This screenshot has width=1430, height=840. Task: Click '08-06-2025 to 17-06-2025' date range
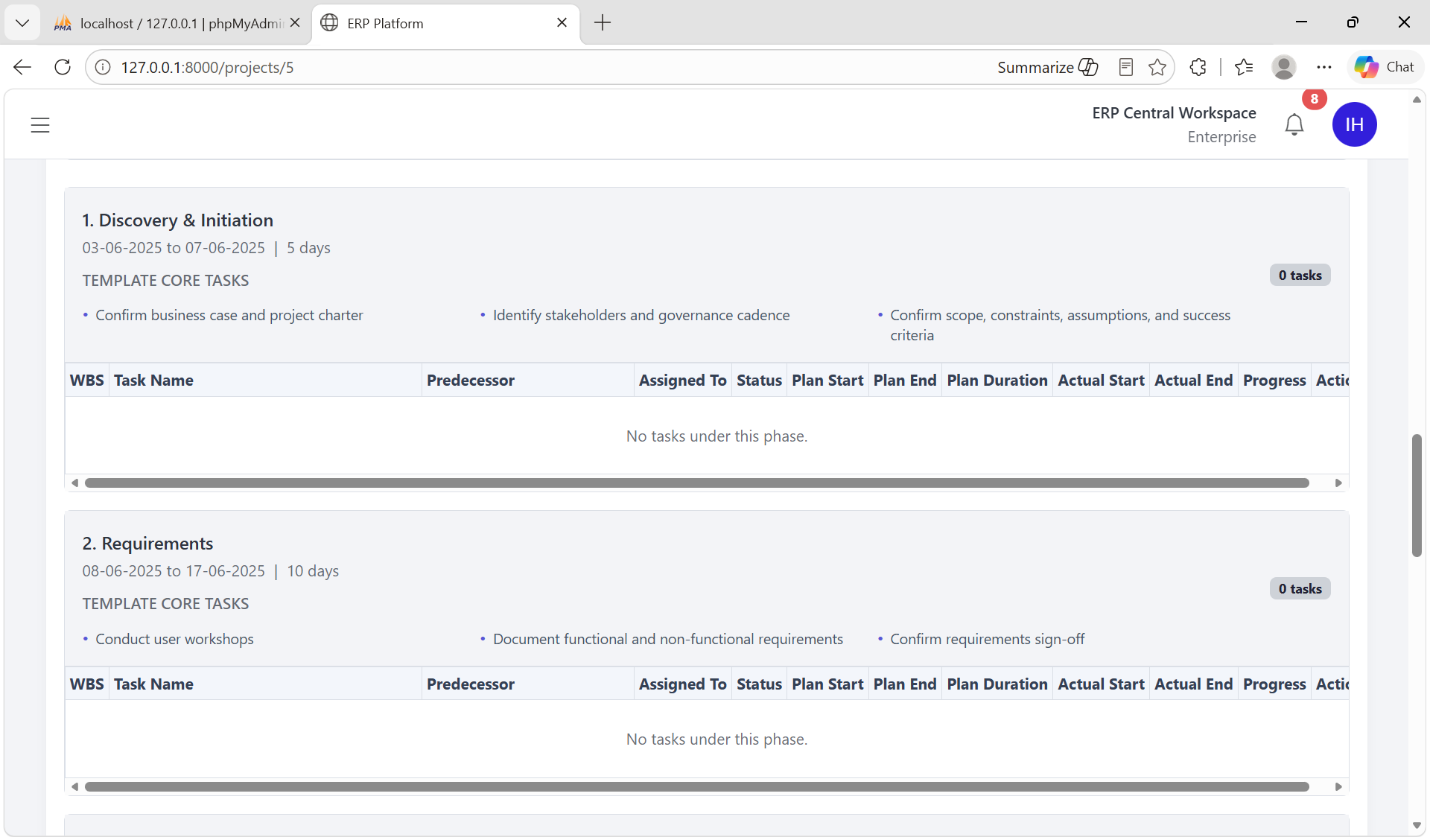[174, 571]
